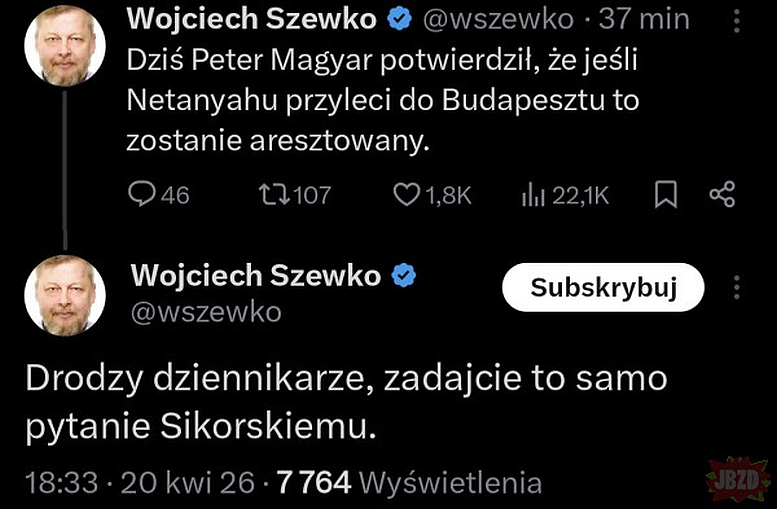Click verified badge beside second Wojciech Szewko
The image size is (777, 509).
(x=403, y=276)
